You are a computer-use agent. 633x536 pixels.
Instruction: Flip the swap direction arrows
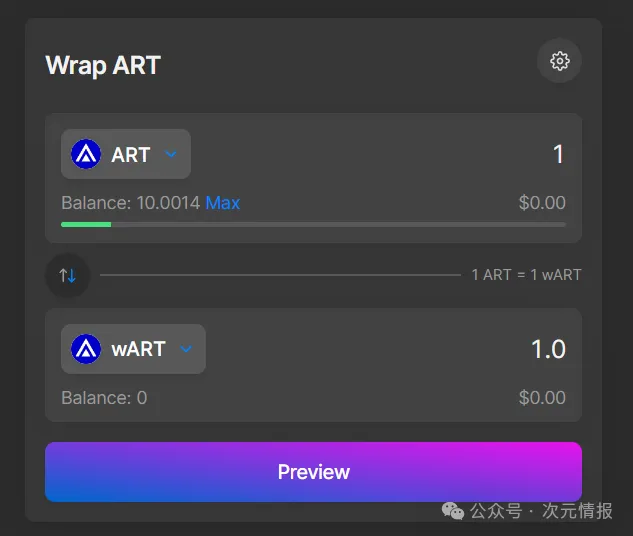click(x=68, y=275)
